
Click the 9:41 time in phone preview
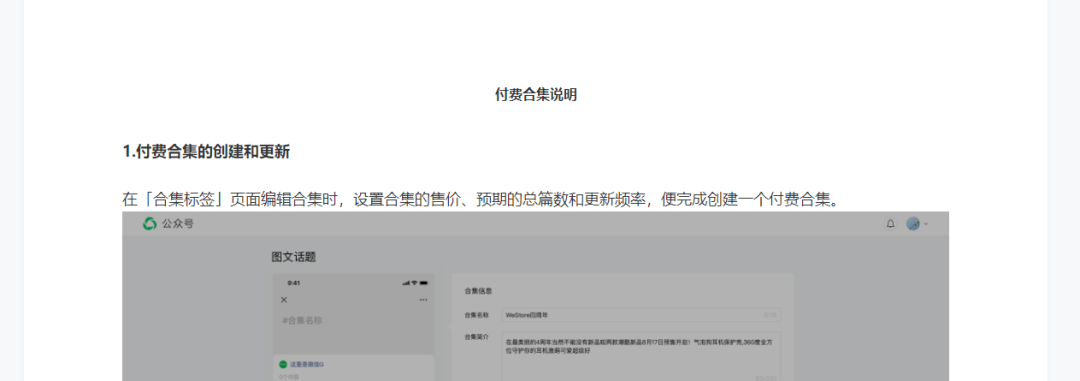[x=293, y=283]
